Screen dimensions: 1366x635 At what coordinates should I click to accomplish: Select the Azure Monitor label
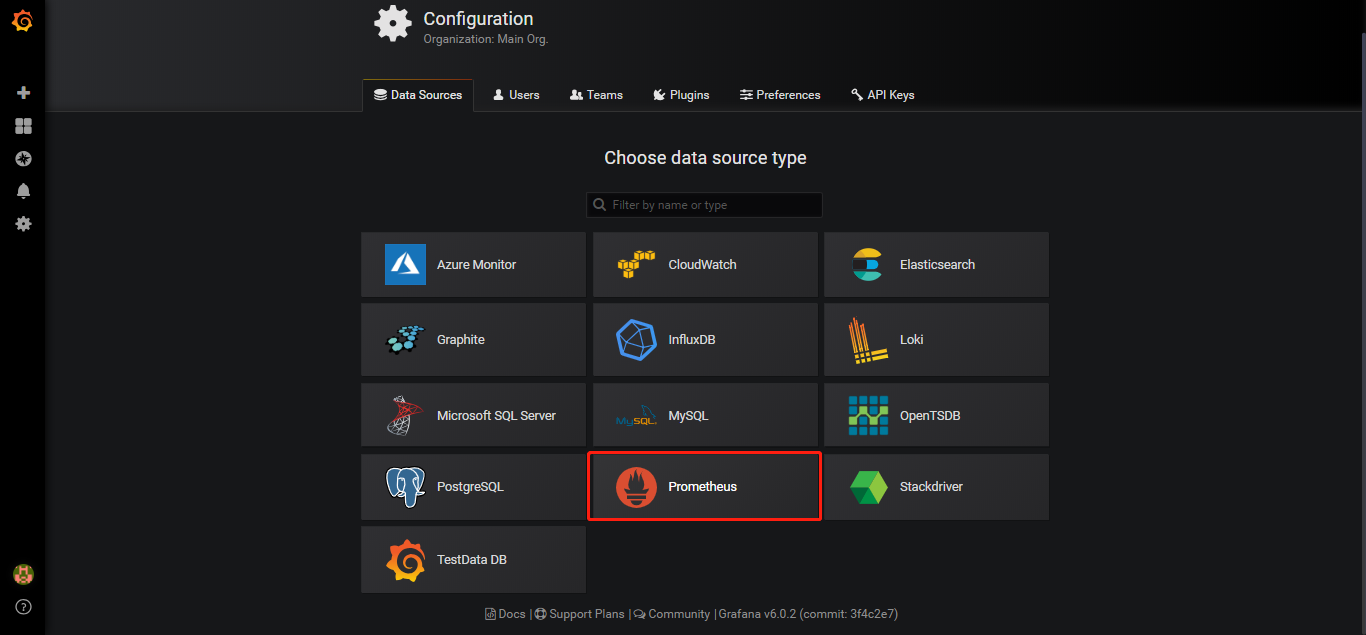pyautogui.click(x=477, y=265)
